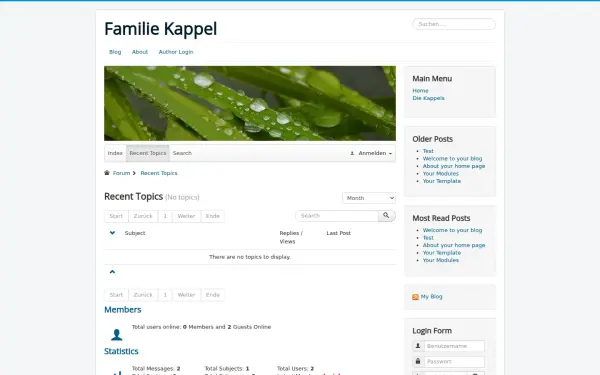
Task: Open Your Modules under Most Read Posts
Action: 440,260
